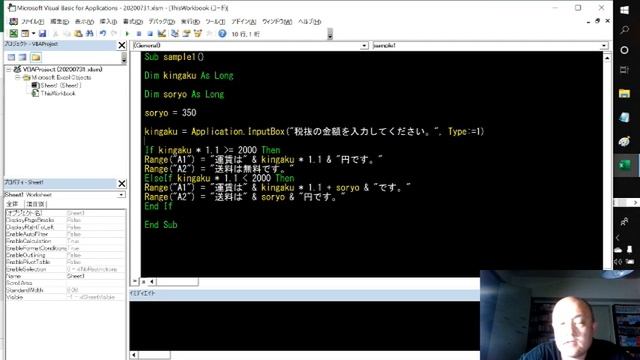Image resolution: width=640 pixels, height=360 pixels.
Task: Run the macro with the green play icon
Action: (127, 33)
